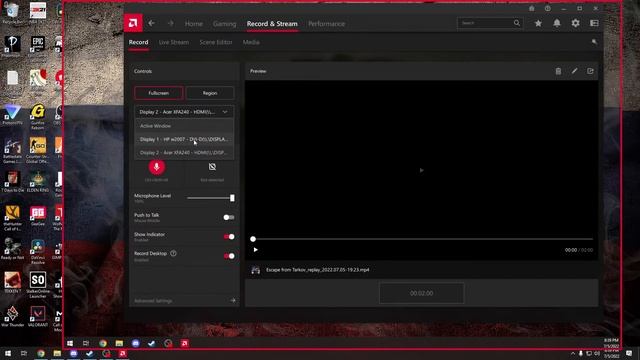Open StalkerOnline Launcher desktop shortcut

point(38,285)
